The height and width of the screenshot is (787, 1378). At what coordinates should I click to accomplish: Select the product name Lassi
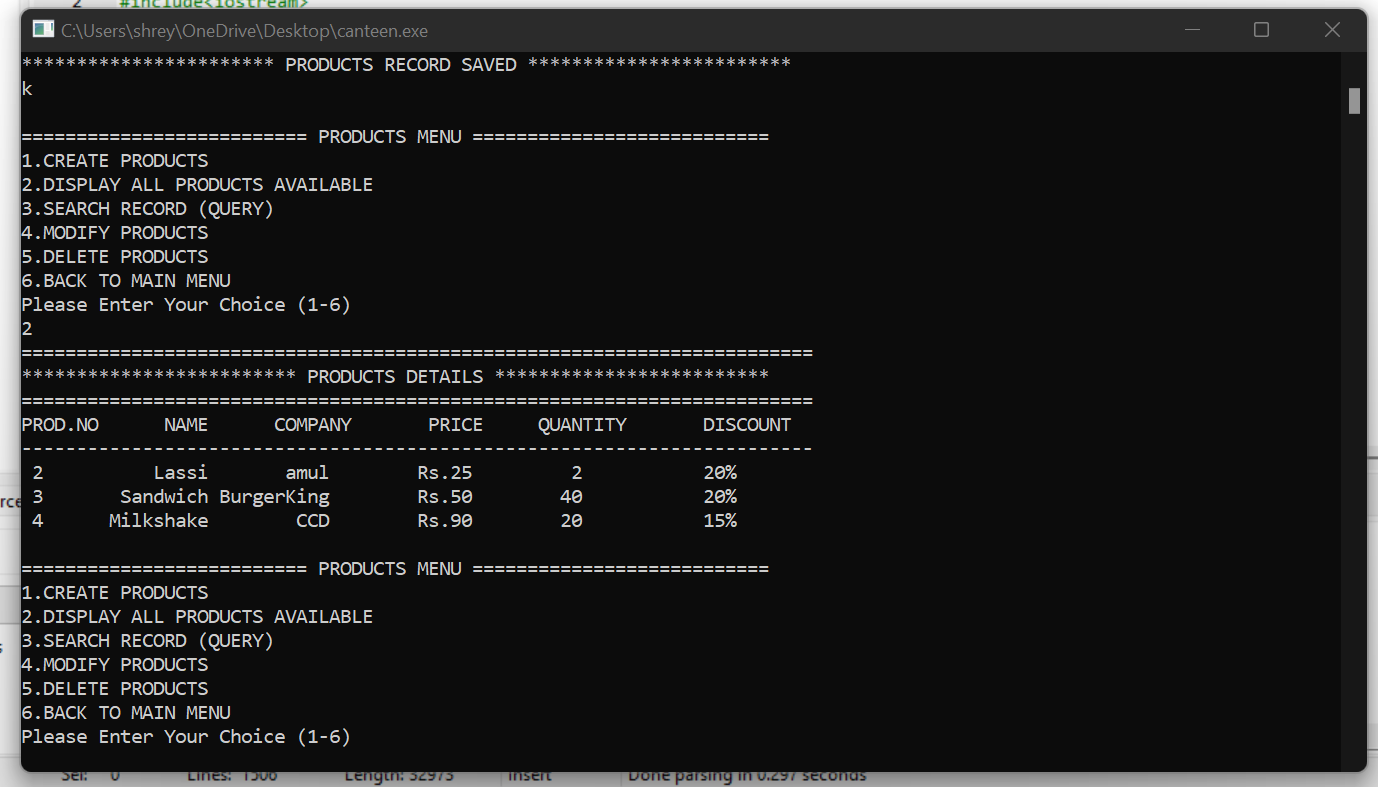pyautogui.click(x=180, y=473)
